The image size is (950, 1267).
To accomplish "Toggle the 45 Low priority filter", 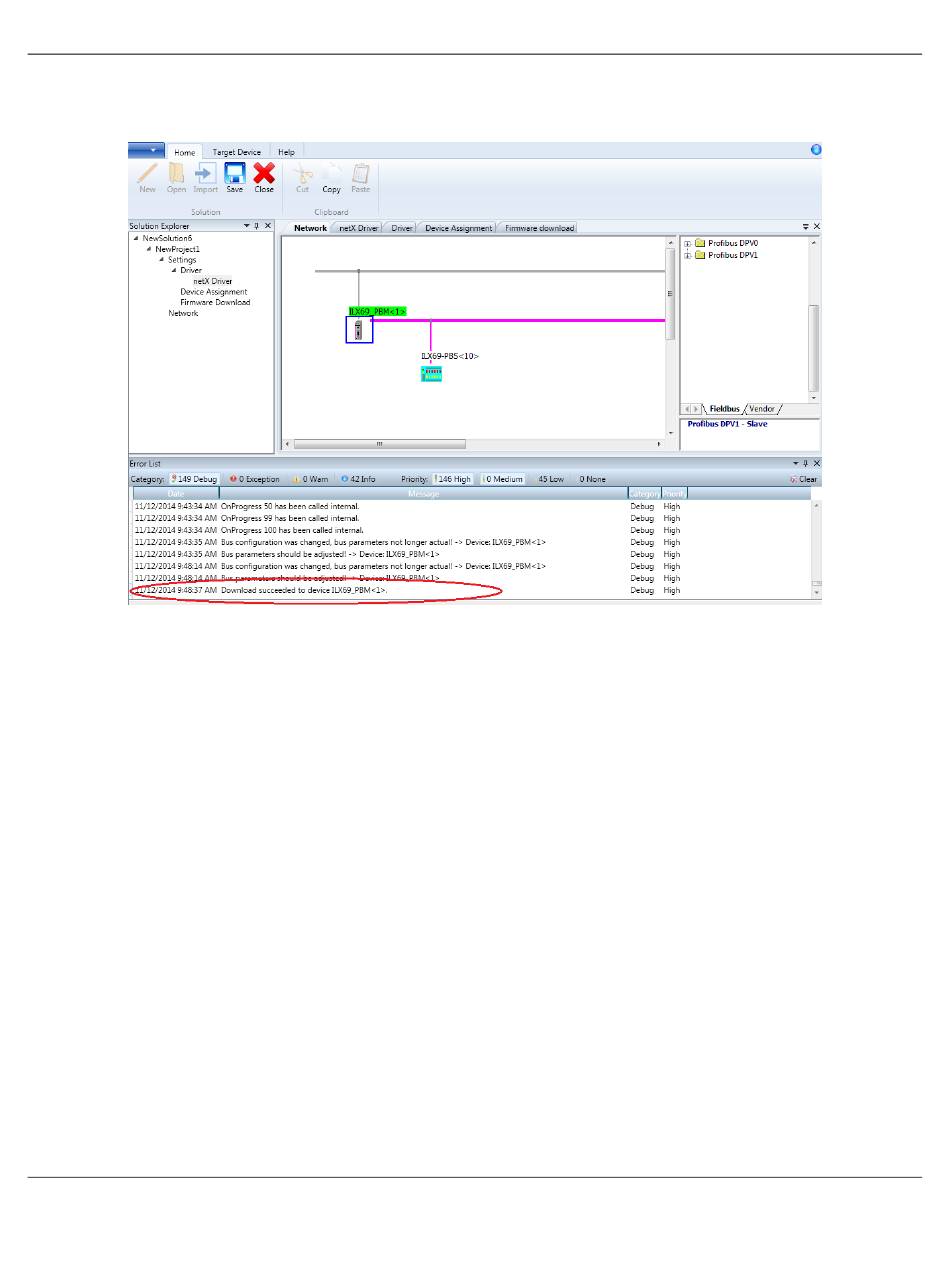I will coord(551,479).
